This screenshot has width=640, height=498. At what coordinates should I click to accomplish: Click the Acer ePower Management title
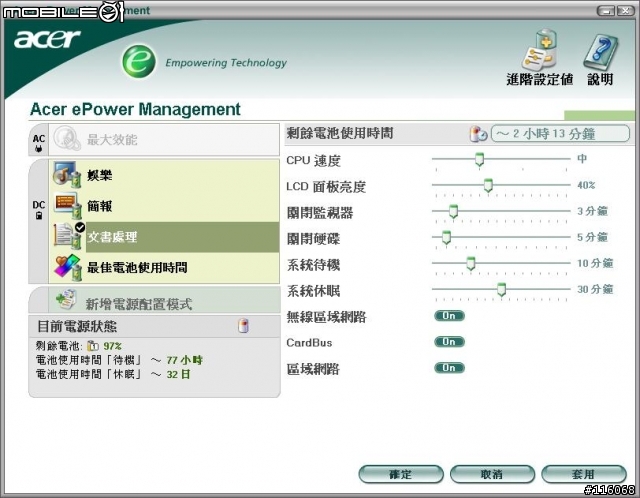click(135, 109)
